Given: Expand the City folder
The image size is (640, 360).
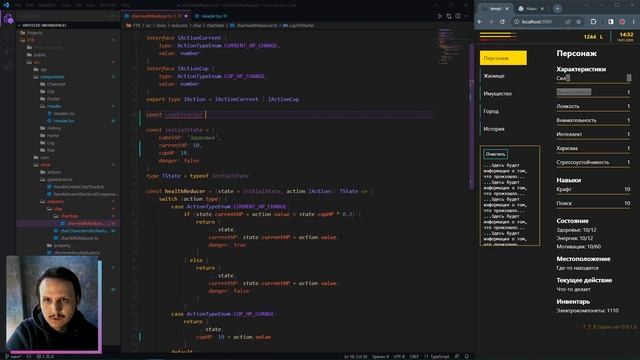Looking at the screenshot, I should click(x=51, y=91).
